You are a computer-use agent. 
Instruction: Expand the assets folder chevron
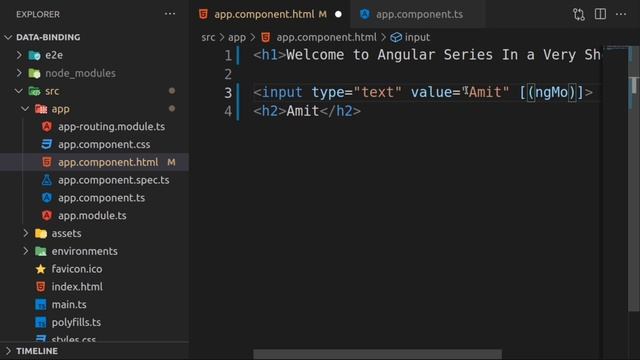click(25, 233)
